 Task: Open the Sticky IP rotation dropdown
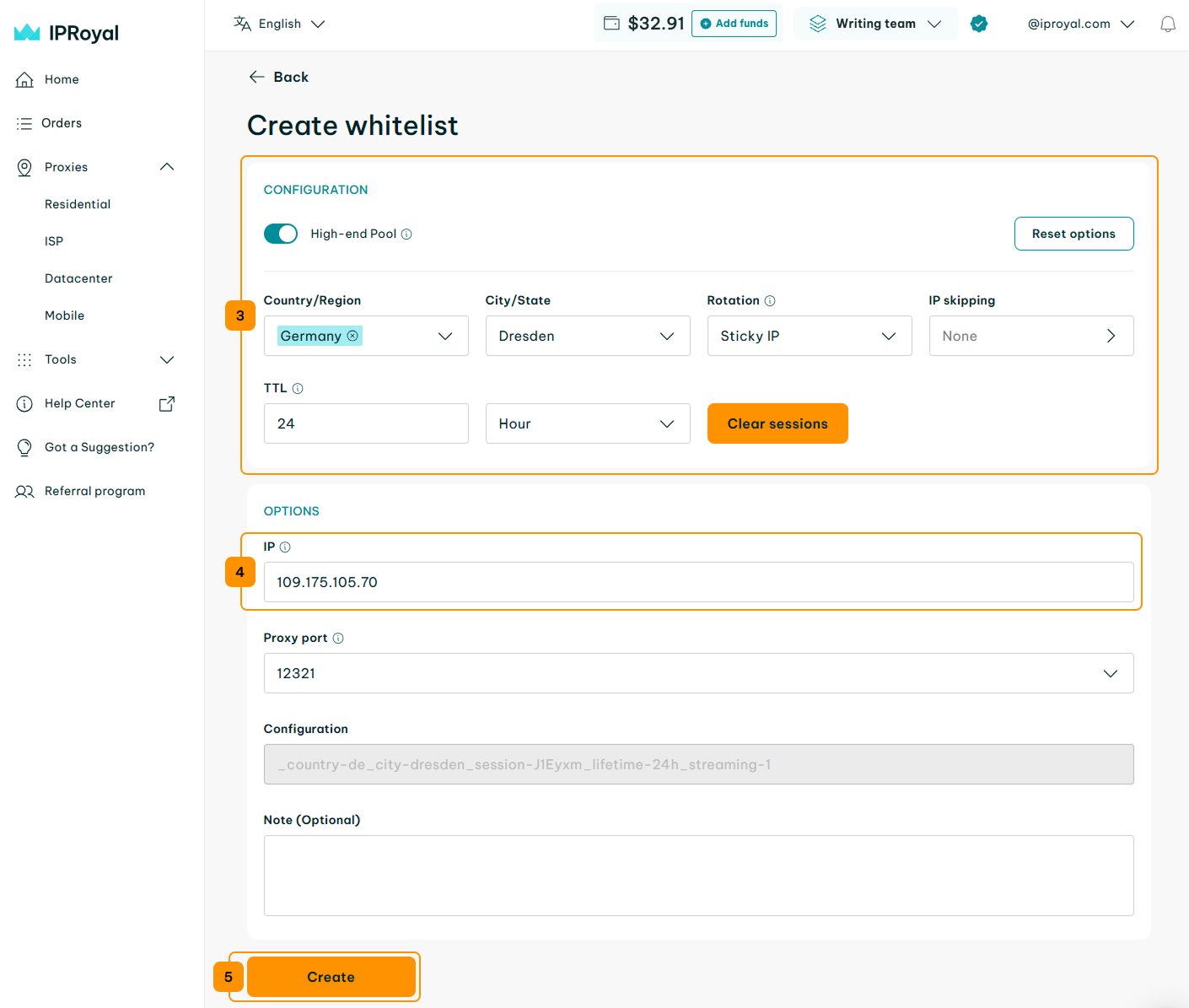pos(810,336)
